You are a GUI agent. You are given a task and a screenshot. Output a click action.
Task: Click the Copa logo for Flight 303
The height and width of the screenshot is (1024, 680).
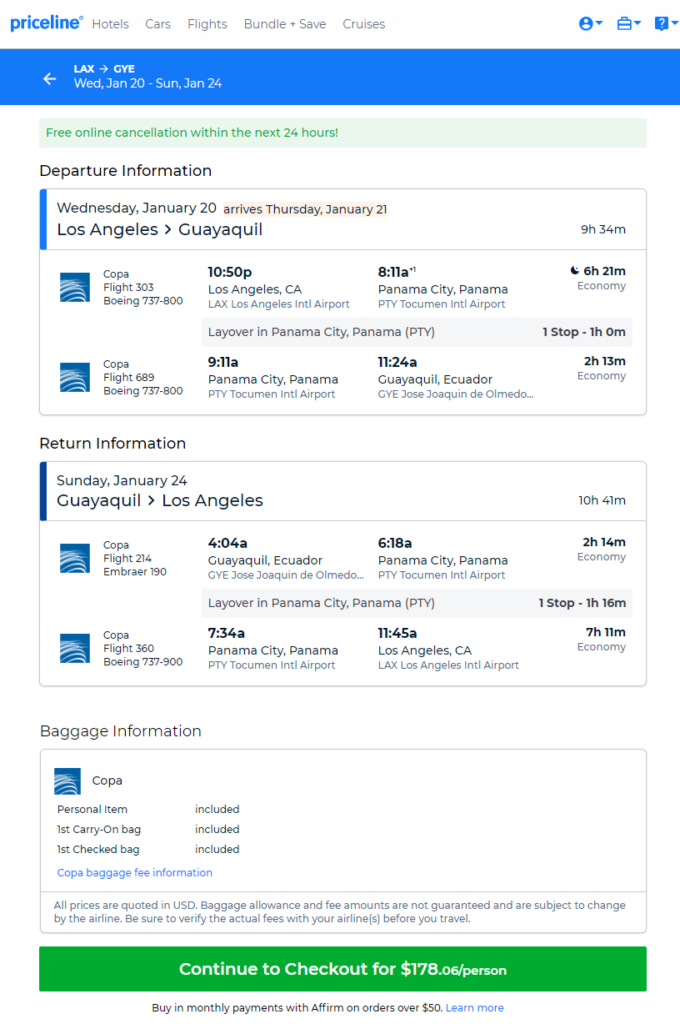coord(75,287)
